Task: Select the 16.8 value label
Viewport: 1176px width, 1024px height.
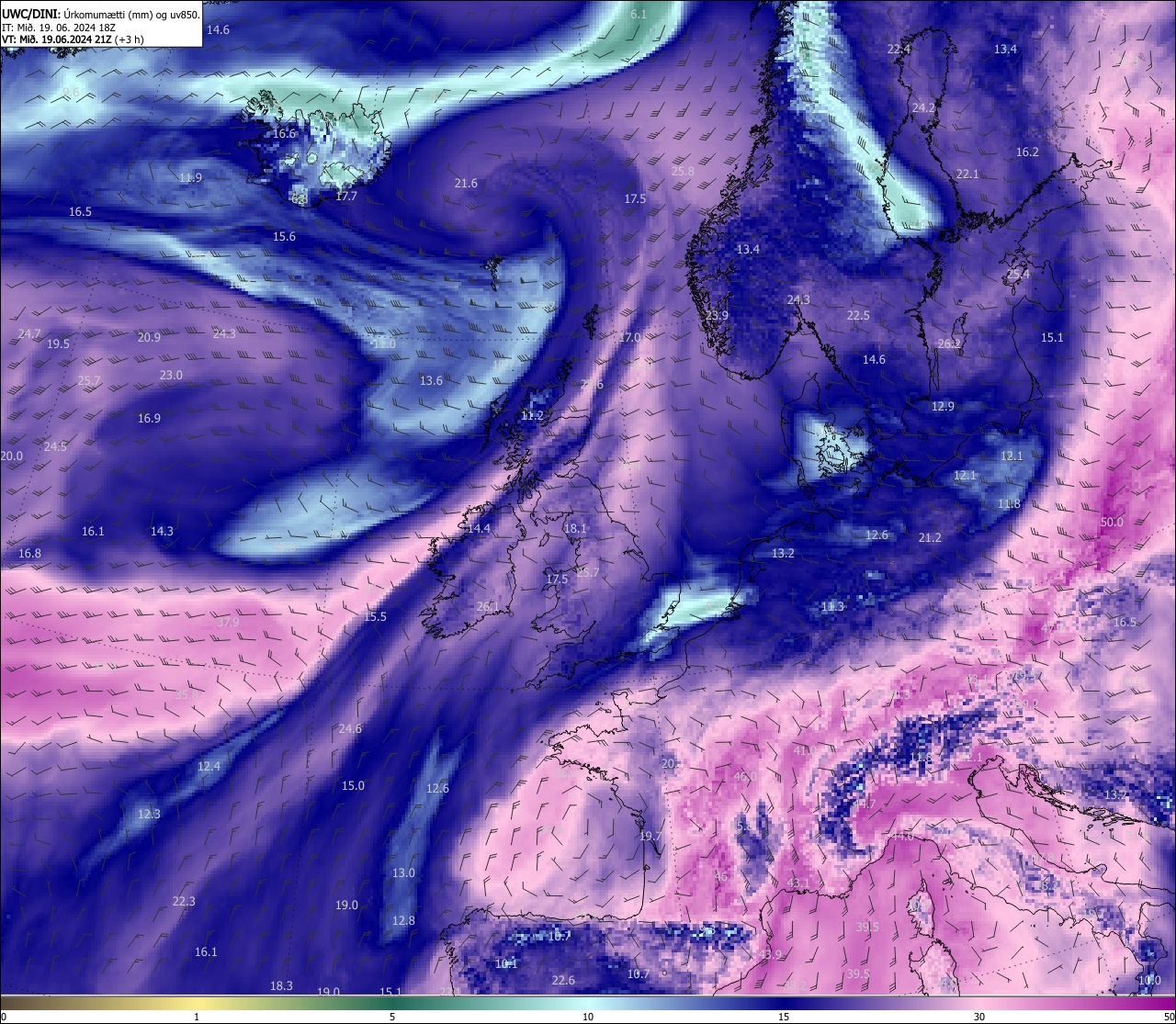Action: coord(29,554)
